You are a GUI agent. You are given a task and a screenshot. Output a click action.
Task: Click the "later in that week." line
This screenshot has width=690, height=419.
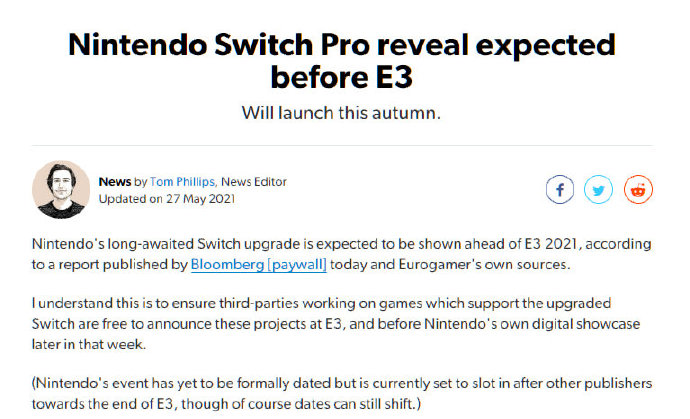point(88,344)
